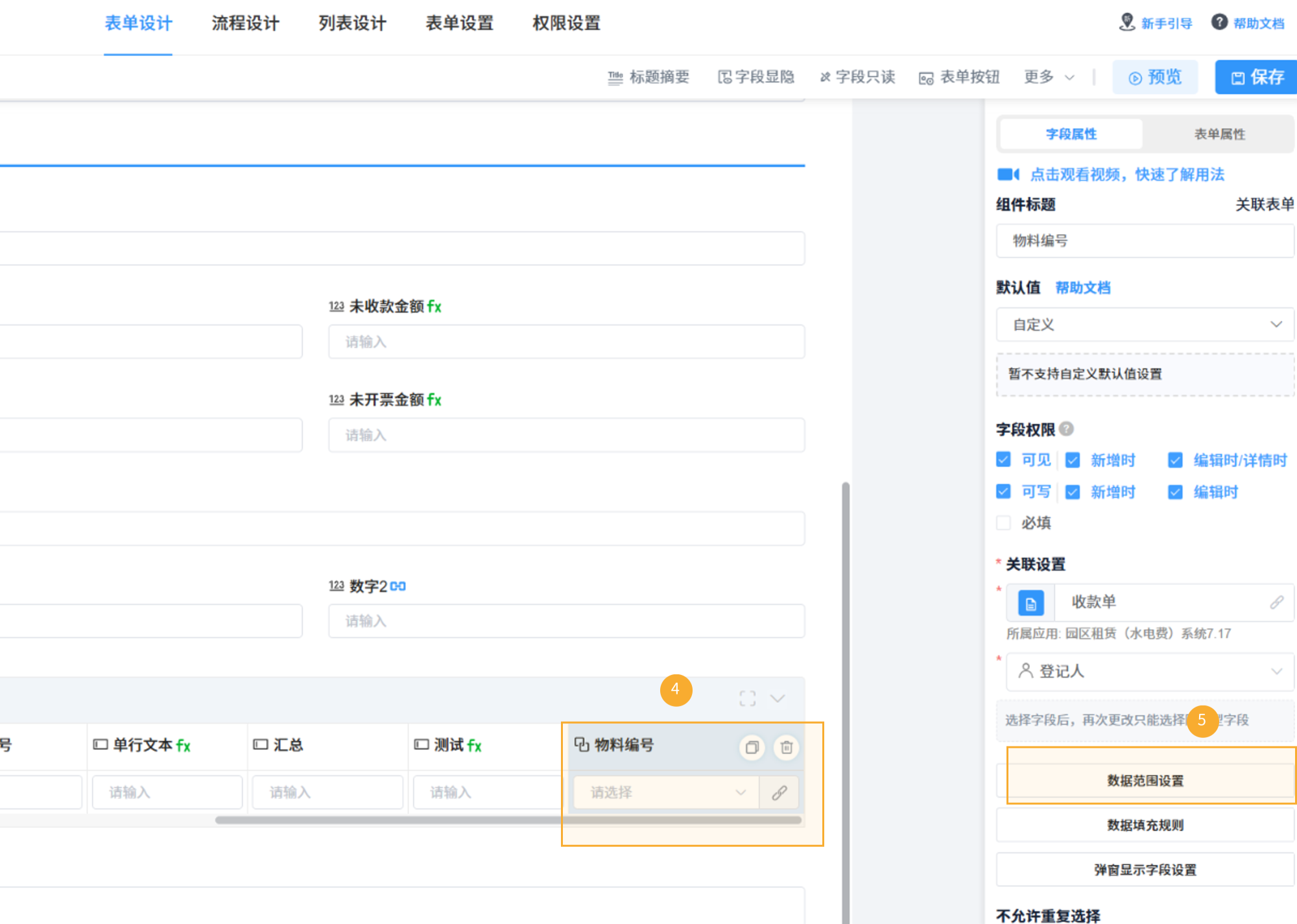Select the 单行文本 column header
The image size is (1297, 924).
167,746
